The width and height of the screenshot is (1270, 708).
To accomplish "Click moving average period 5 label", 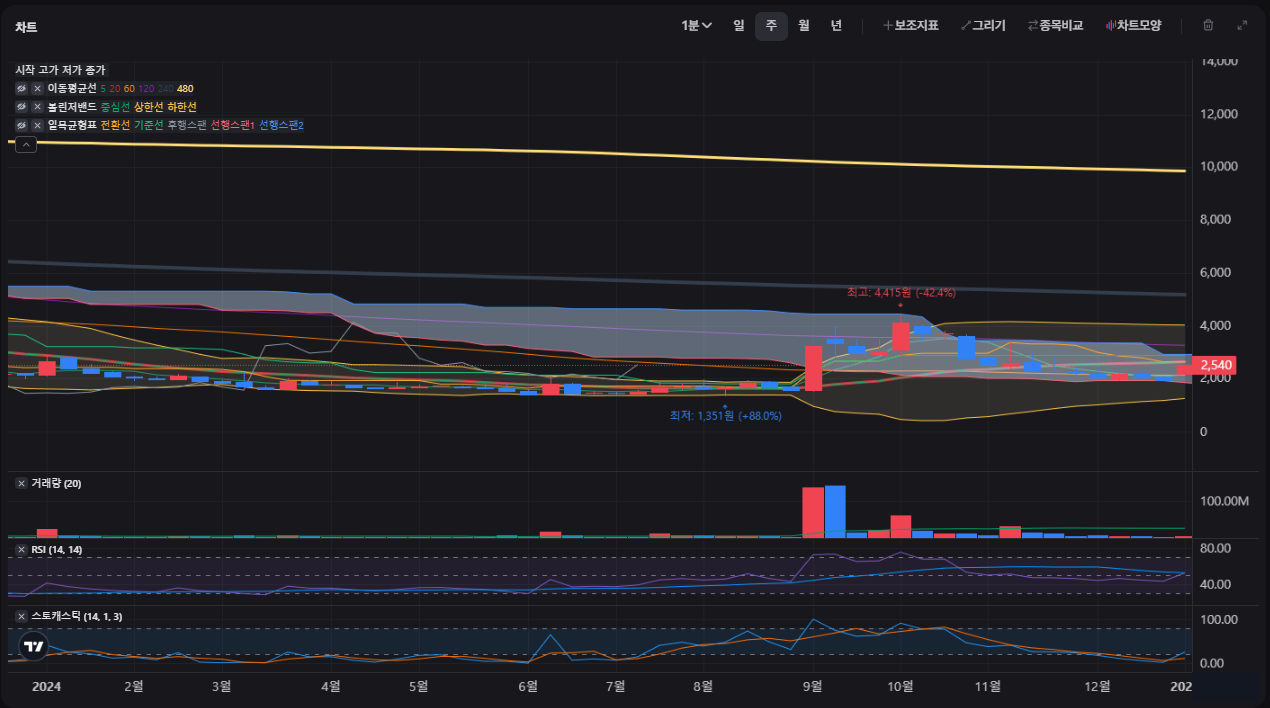I will (x=103, y=89).
